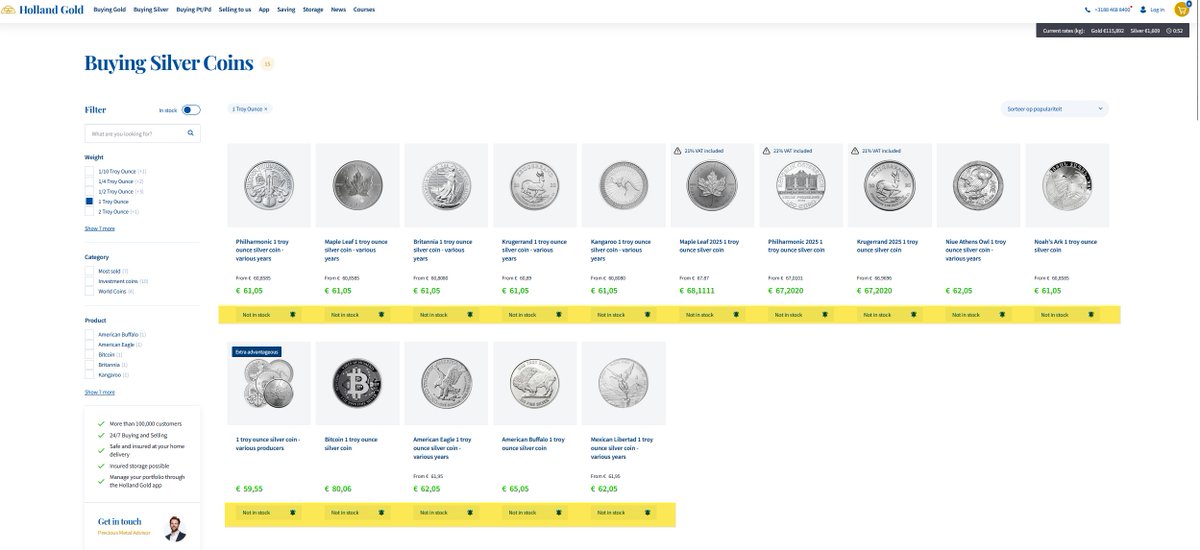
Task: Check the Kangaroo product filter
Action: pyautogui.click(x=89, y=374)
